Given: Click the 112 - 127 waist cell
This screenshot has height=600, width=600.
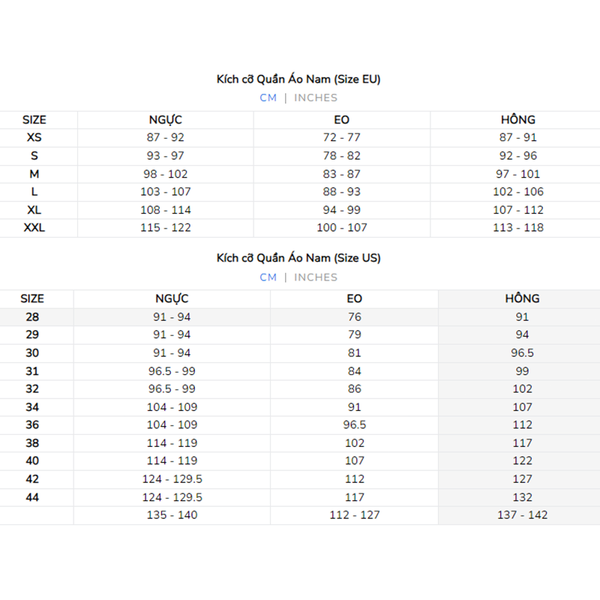Looking at the screenshot, I should tap(355, 515).
